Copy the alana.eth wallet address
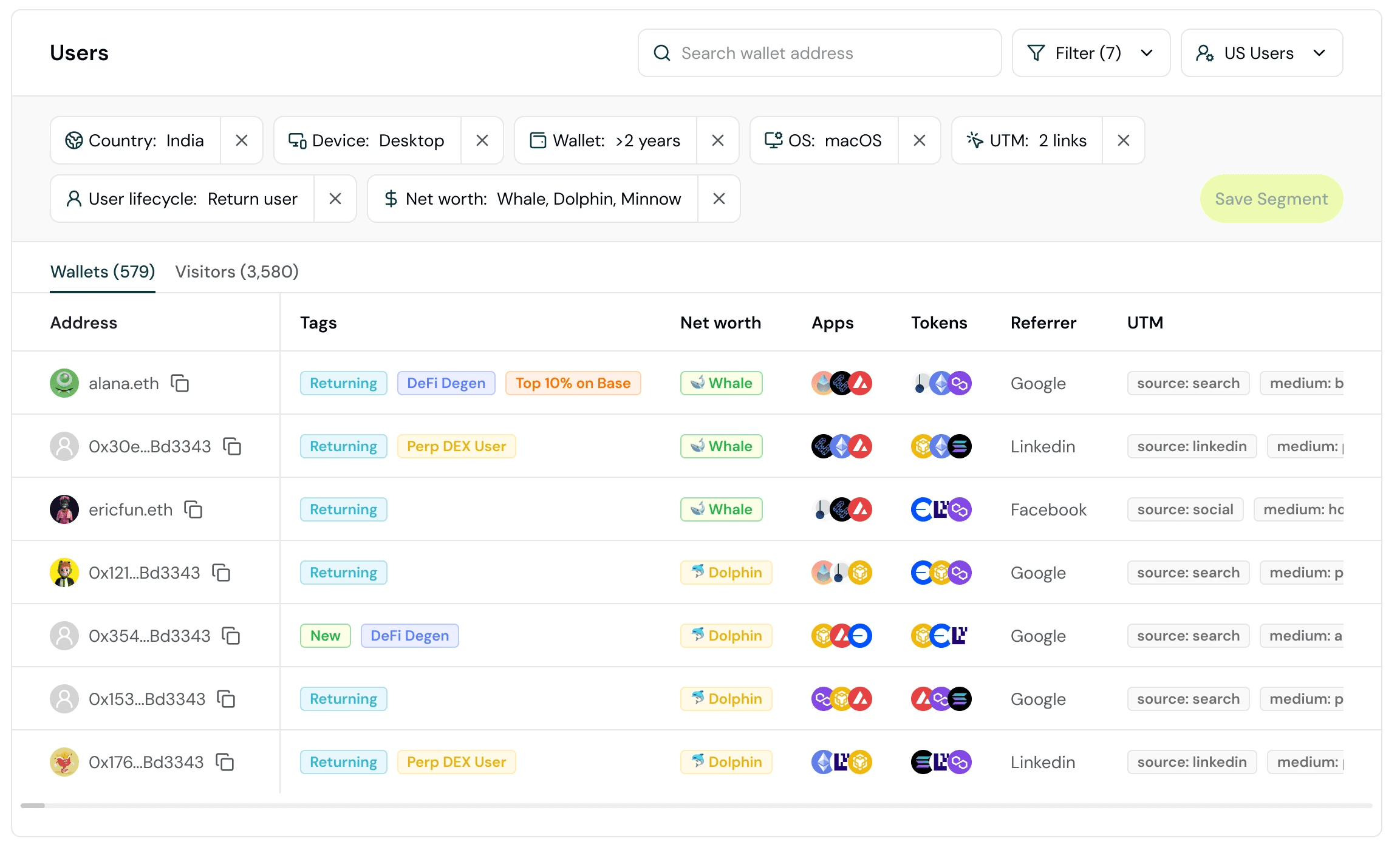 (x=180, y=383)
